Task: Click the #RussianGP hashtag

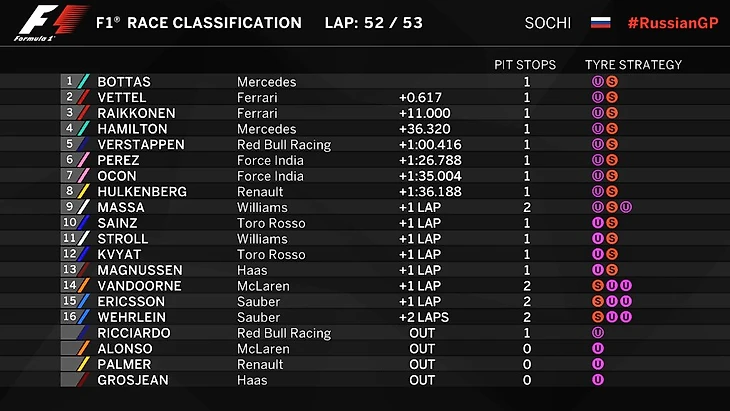Action: click(x=673, y=23)
